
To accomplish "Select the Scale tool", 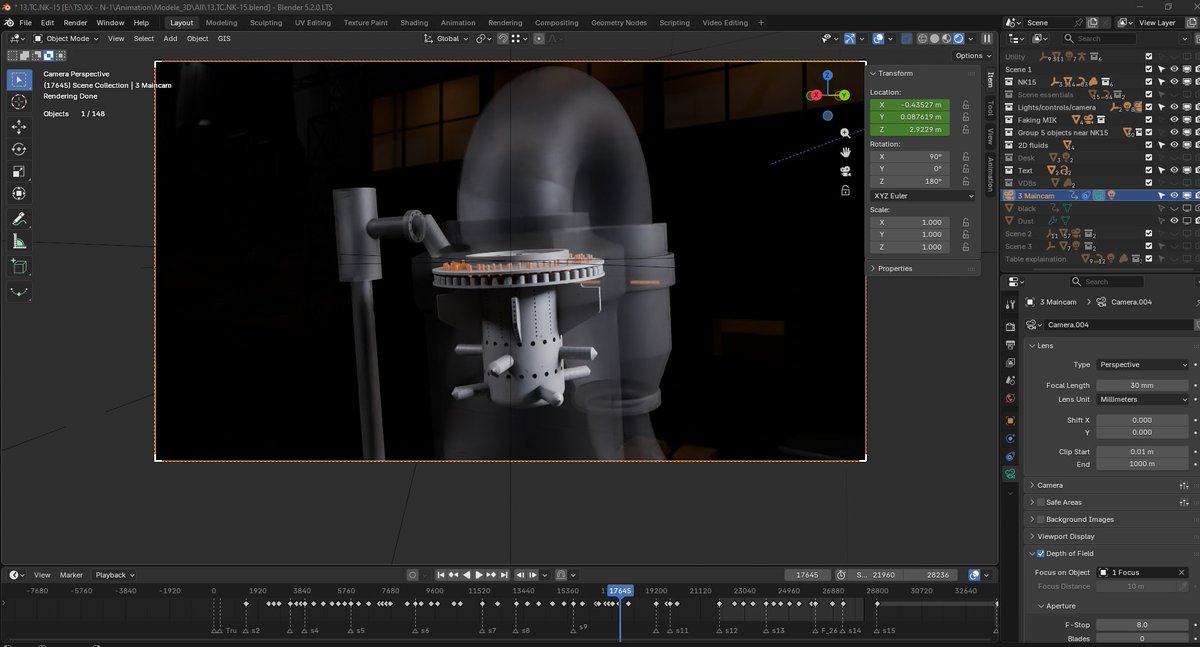I will tap(19, 171).
